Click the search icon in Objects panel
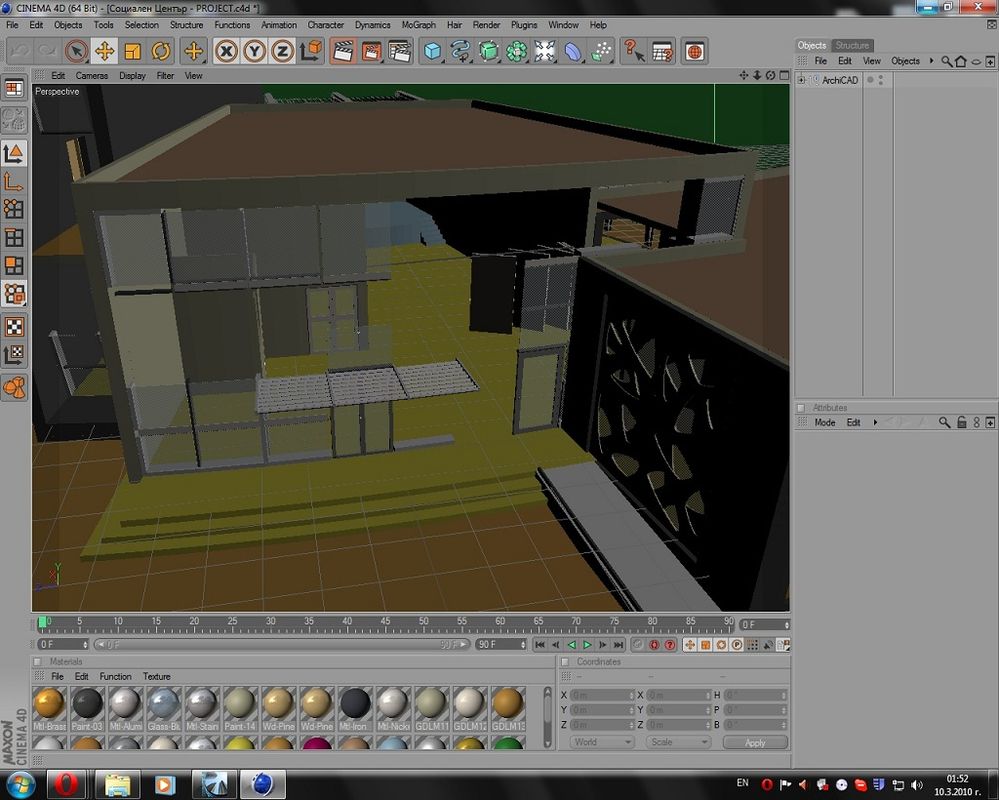The width and height of the screenshot is (999, 800). (944, 61)
